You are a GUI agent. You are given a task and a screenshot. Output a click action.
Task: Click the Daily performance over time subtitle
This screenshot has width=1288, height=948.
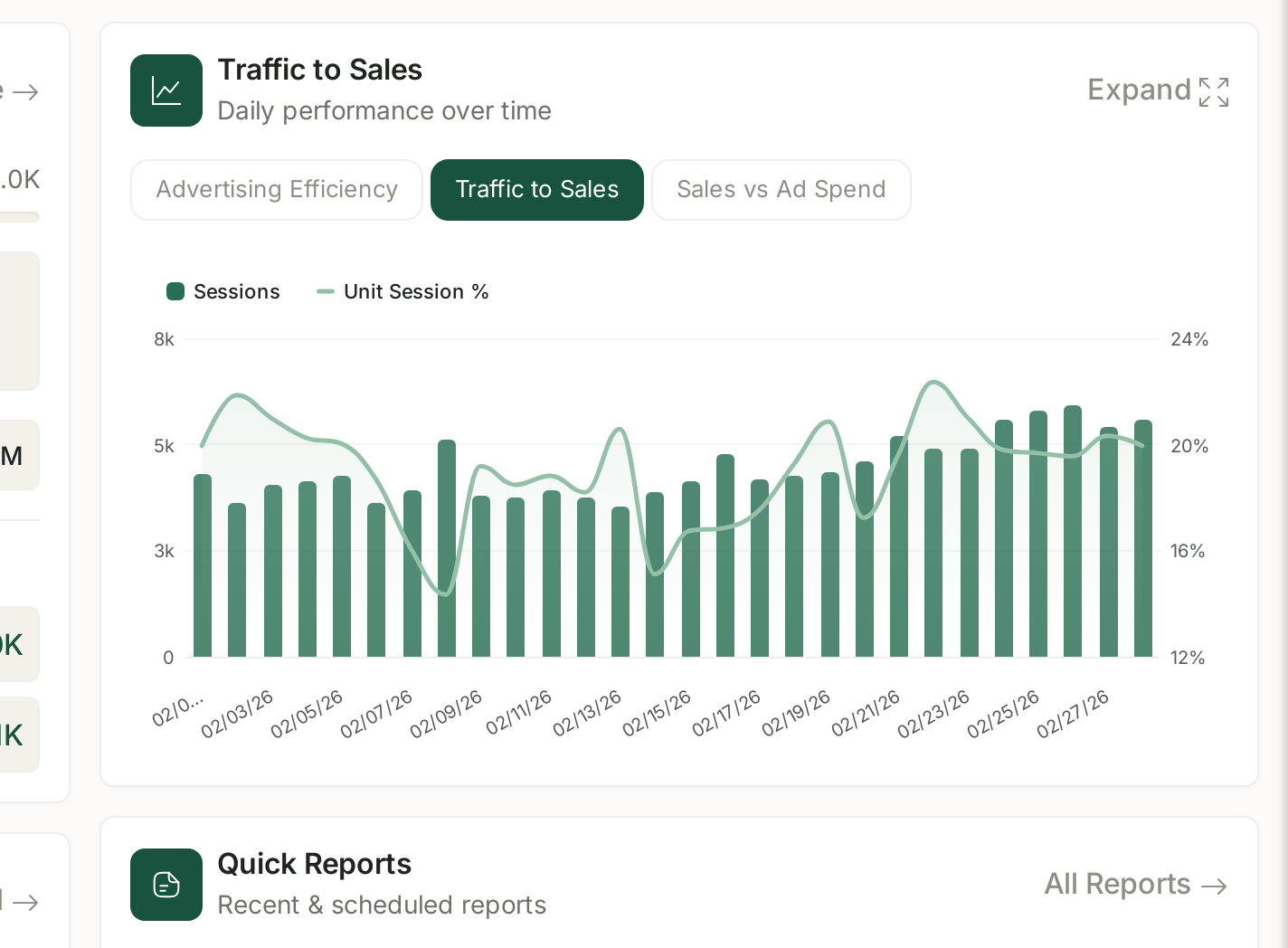(384, 111)
